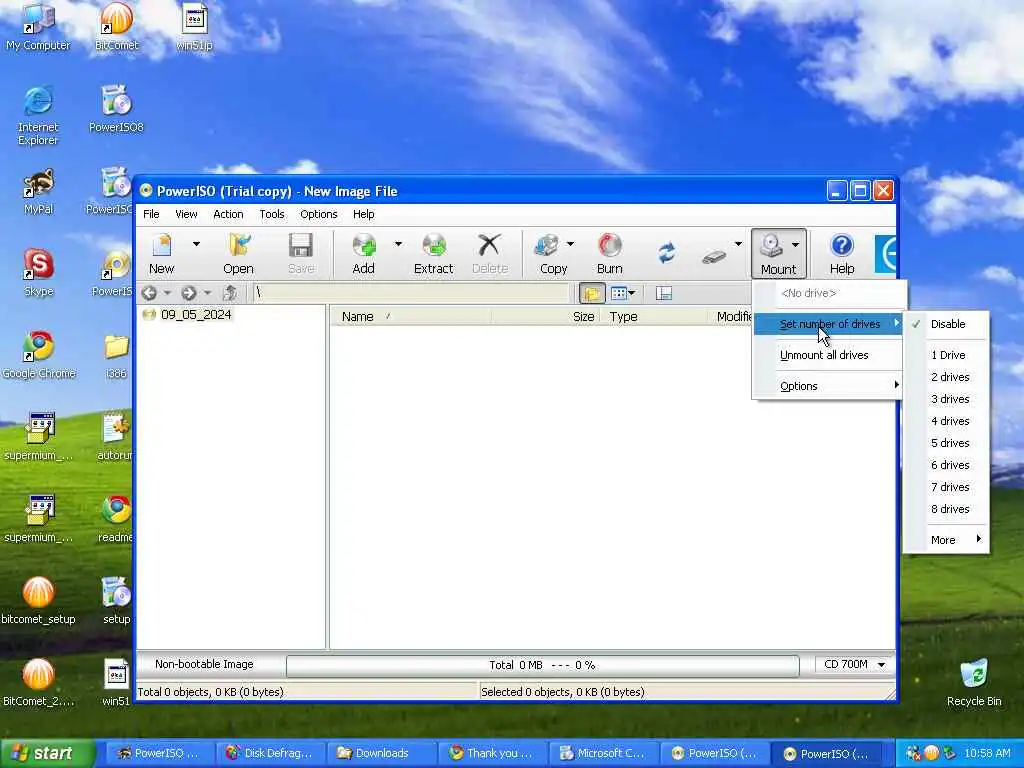
Task: Select 1 Drive in the submenu
Action: (946, 355)
